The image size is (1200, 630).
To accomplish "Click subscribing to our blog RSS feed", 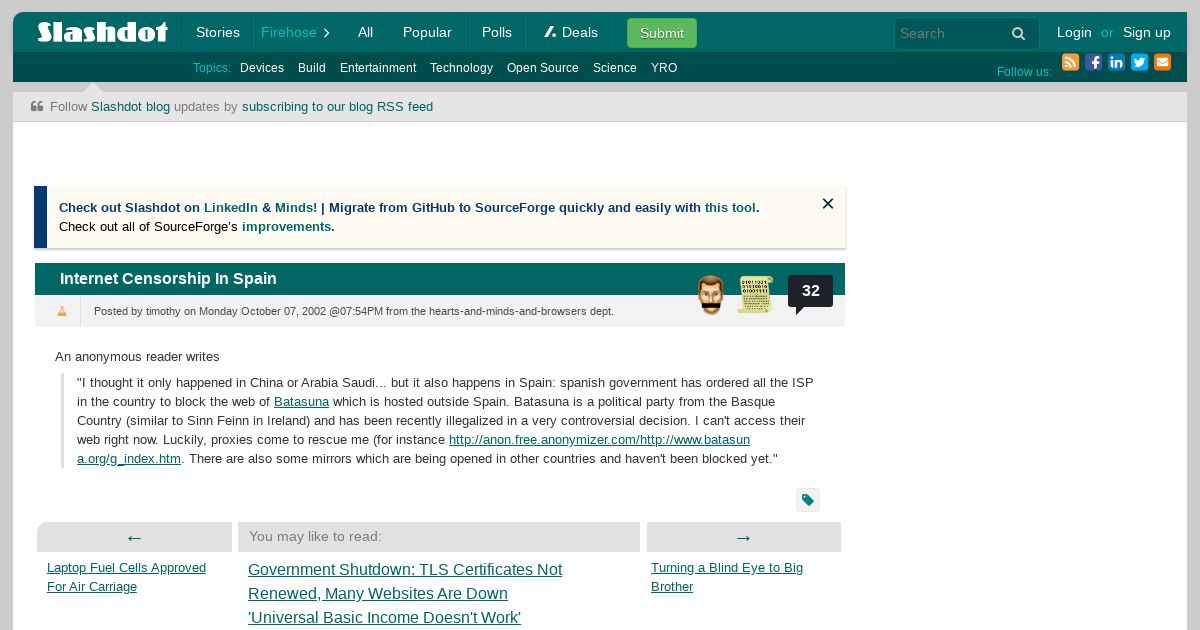I will click(337, 106).
